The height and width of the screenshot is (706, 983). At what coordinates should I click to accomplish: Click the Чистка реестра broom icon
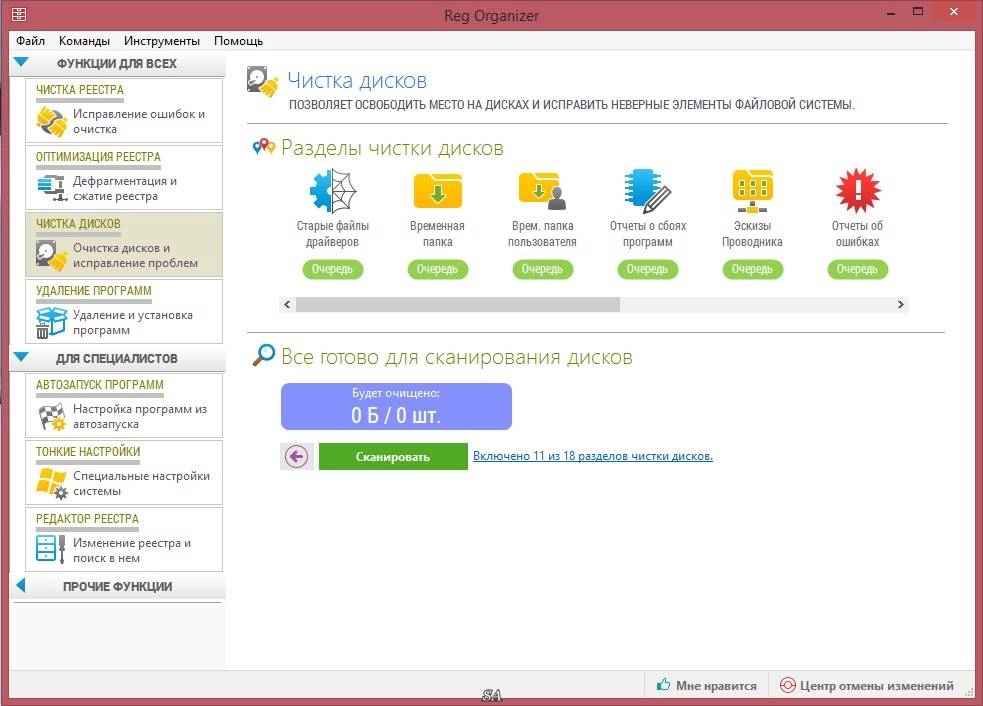pos(51,121)
